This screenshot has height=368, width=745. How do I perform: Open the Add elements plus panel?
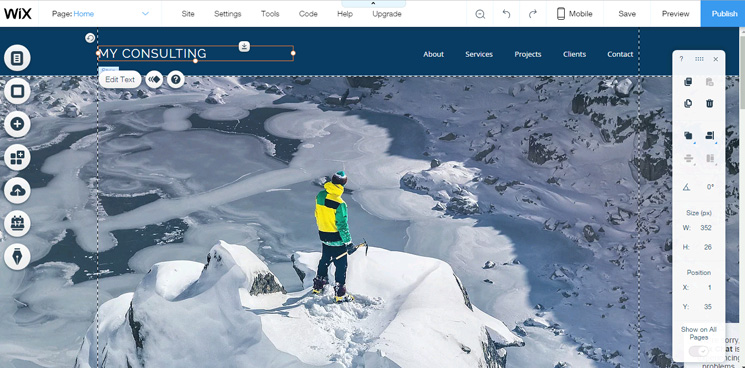coord(17,124)
